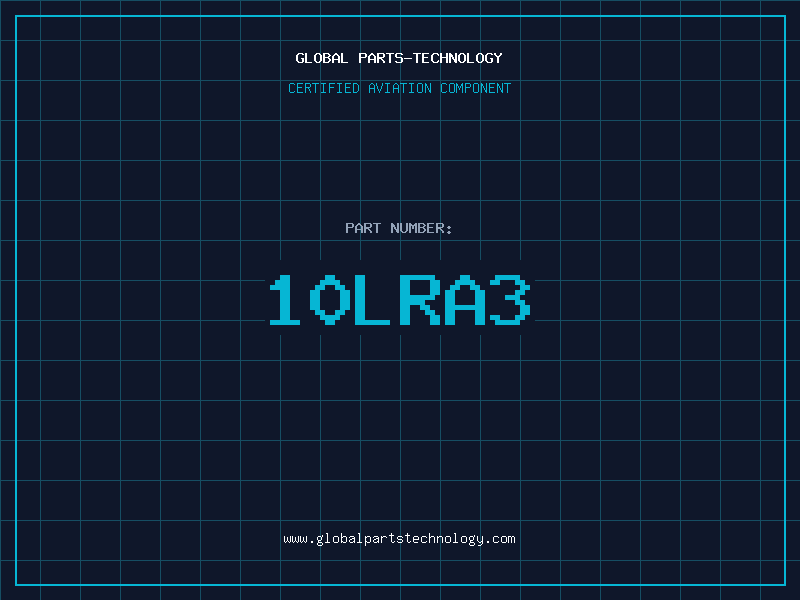This screenshot has width=800, height=600.
Task: Click the word GLOBAL in the header
Action: coord(322,58)
